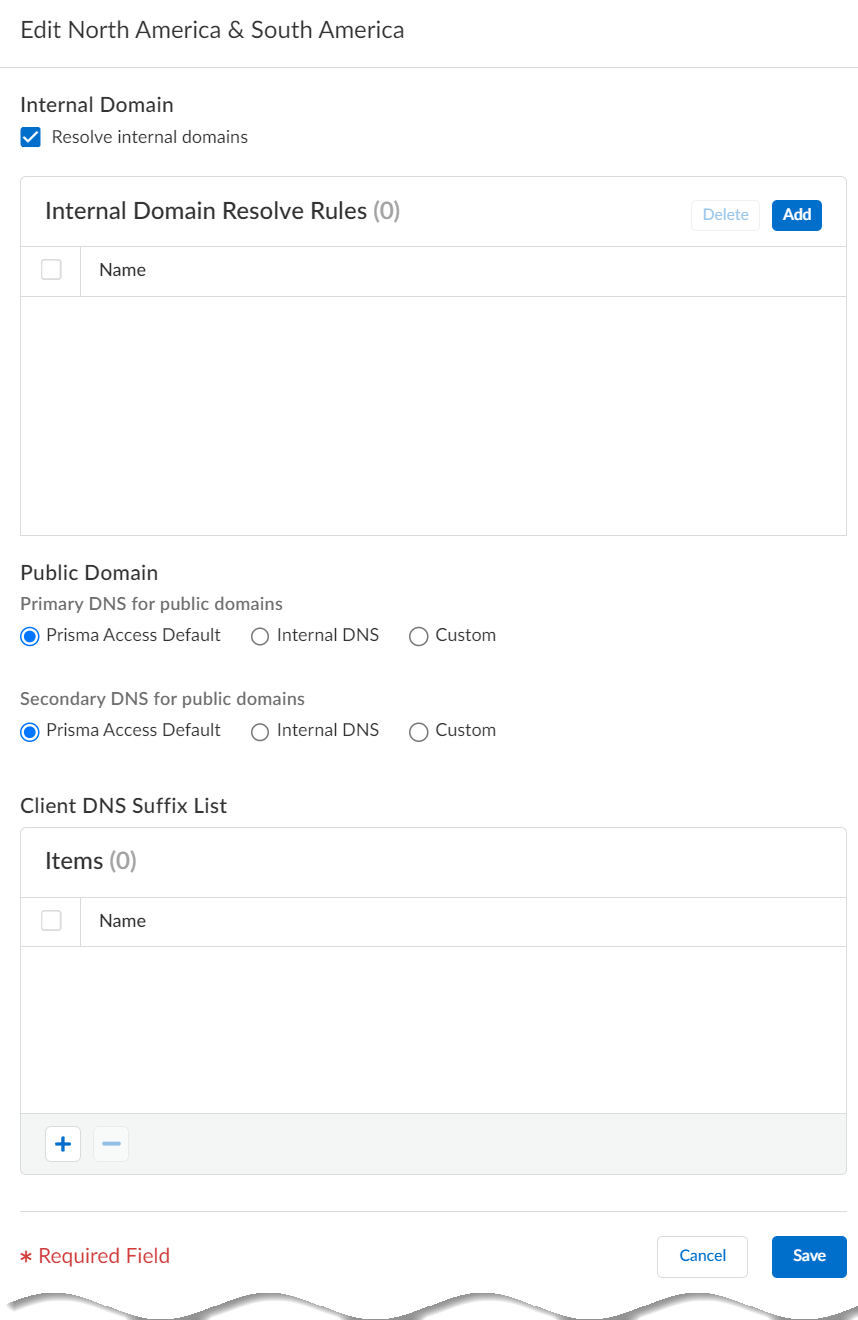Viewport: 858px width, 1320px height.
Task: Click the Resolve internal domains label text
Action: [x=150, y=137]
